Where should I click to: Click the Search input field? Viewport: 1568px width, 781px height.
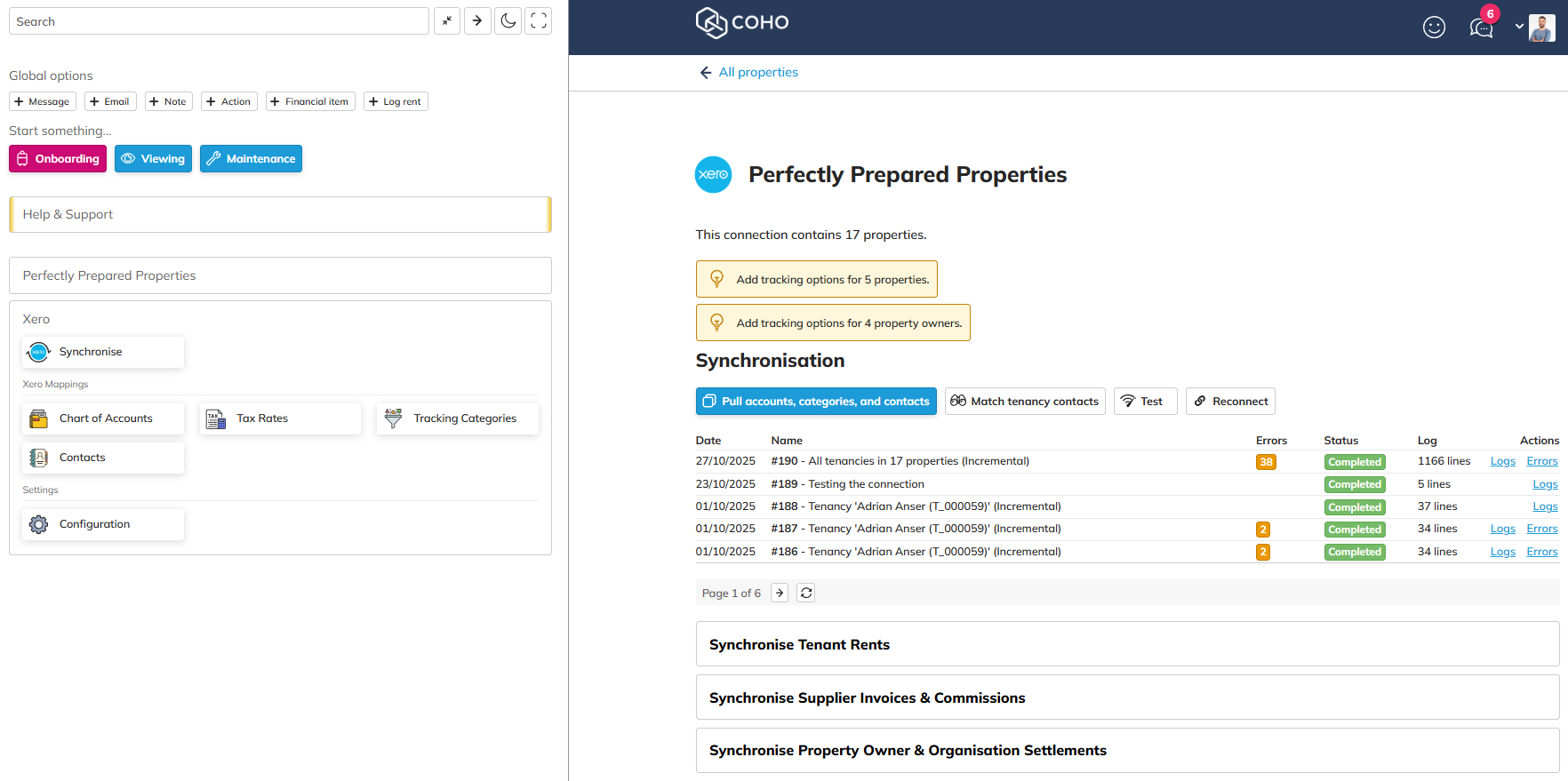click(219, 21)
